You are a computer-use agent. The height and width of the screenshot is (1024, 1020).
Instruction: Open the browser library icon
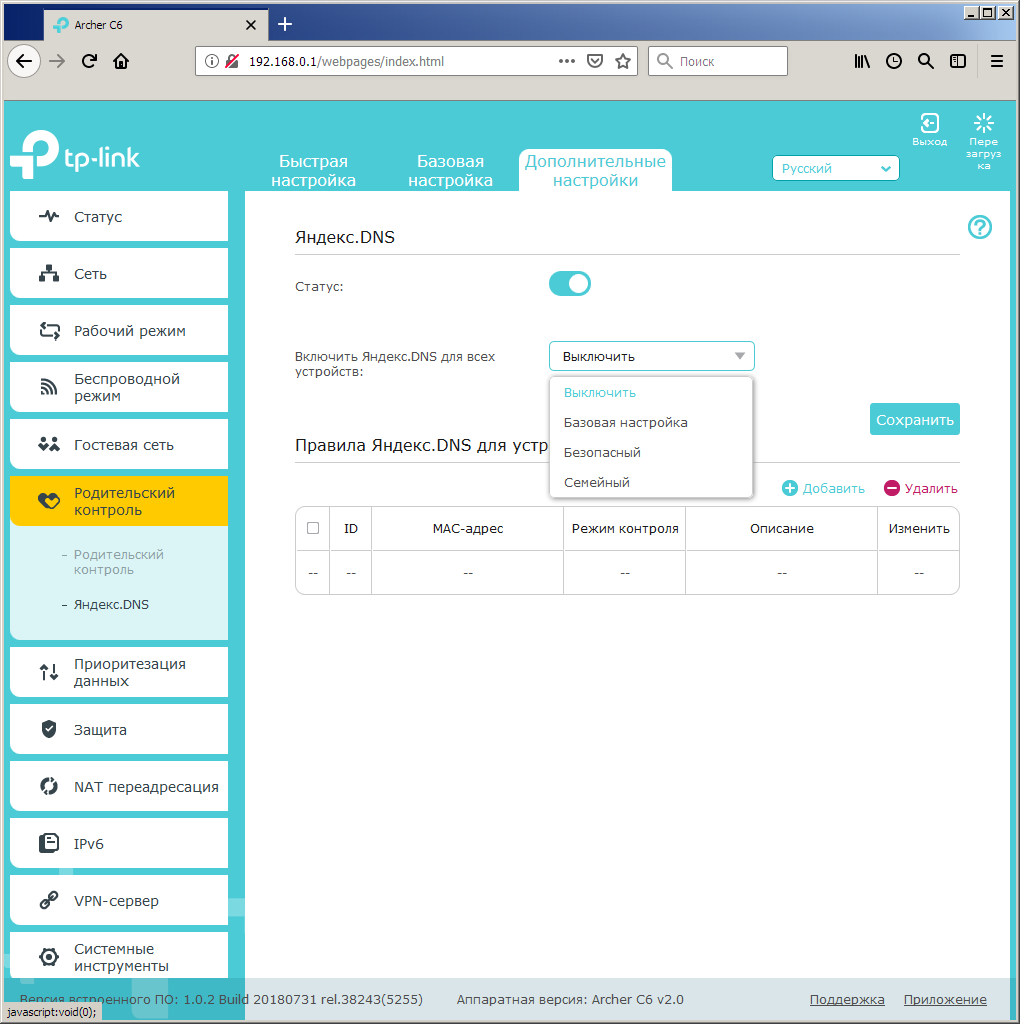[862, 61]
